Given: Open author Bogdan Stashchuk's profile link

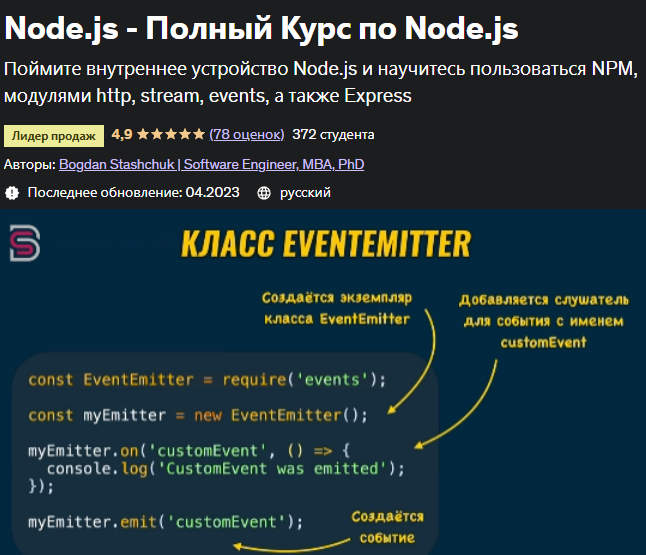Looking at the screenshot, I should pyautogui.click(x=211, y=164).
